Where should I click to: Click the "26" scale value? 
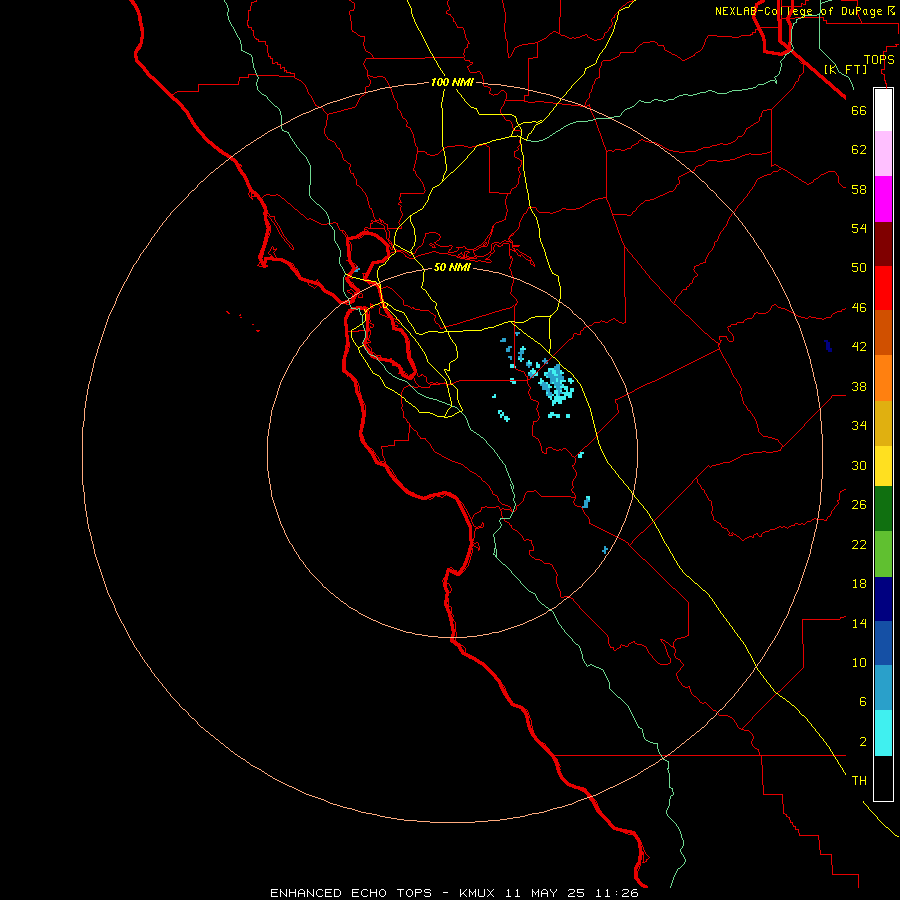point(859,505)
